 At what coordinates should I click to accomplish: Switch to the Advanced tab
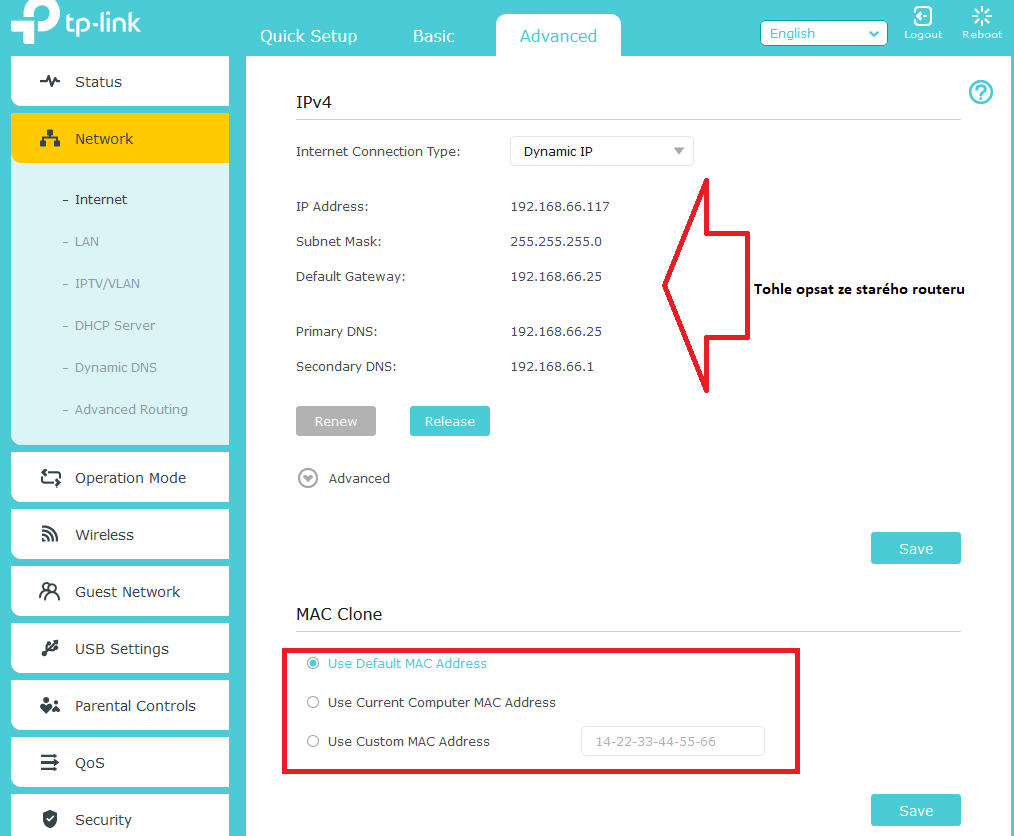tap(558, 36)
